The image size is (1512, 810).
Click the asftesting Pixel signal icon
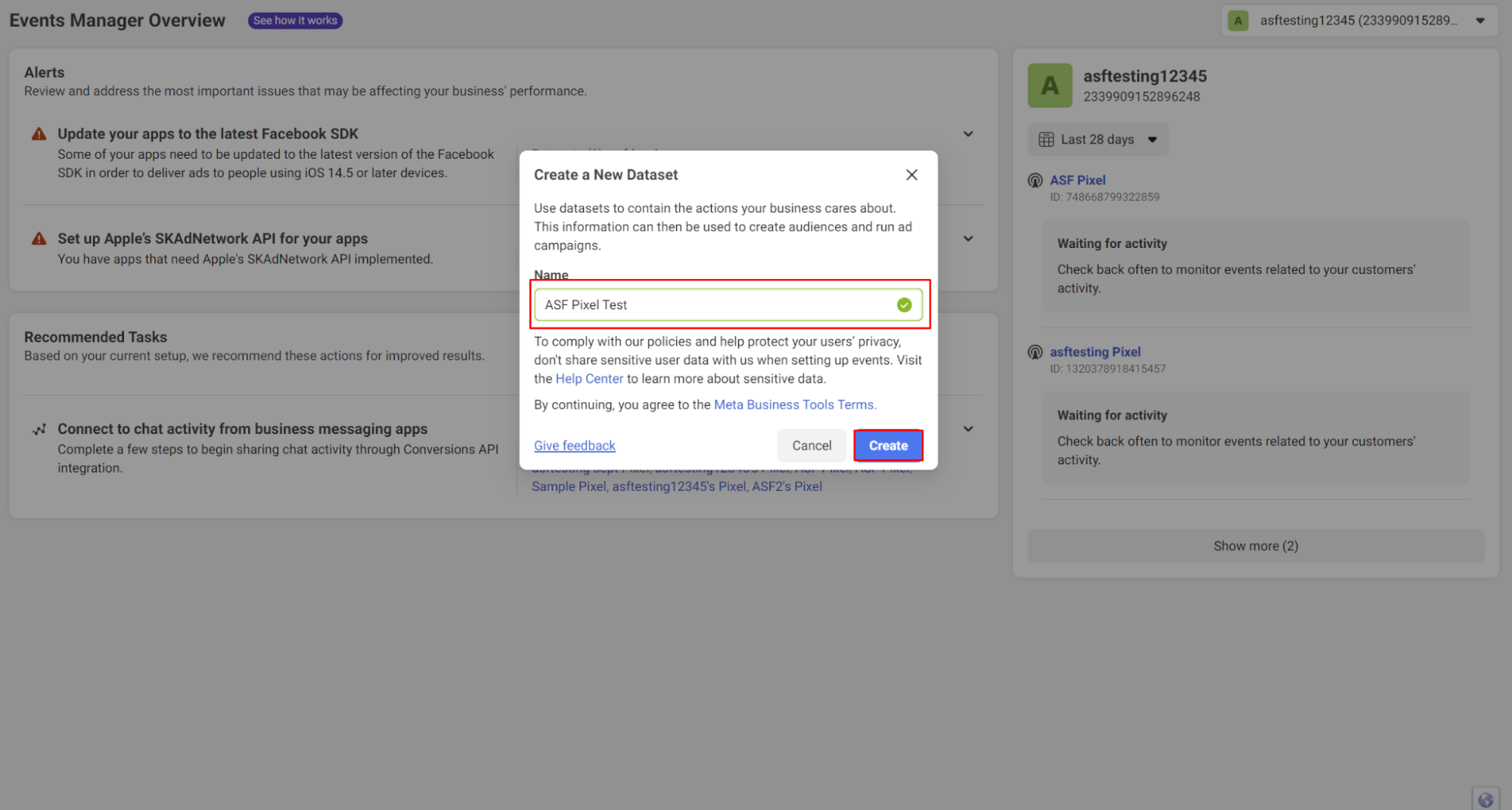[1035, 352]
